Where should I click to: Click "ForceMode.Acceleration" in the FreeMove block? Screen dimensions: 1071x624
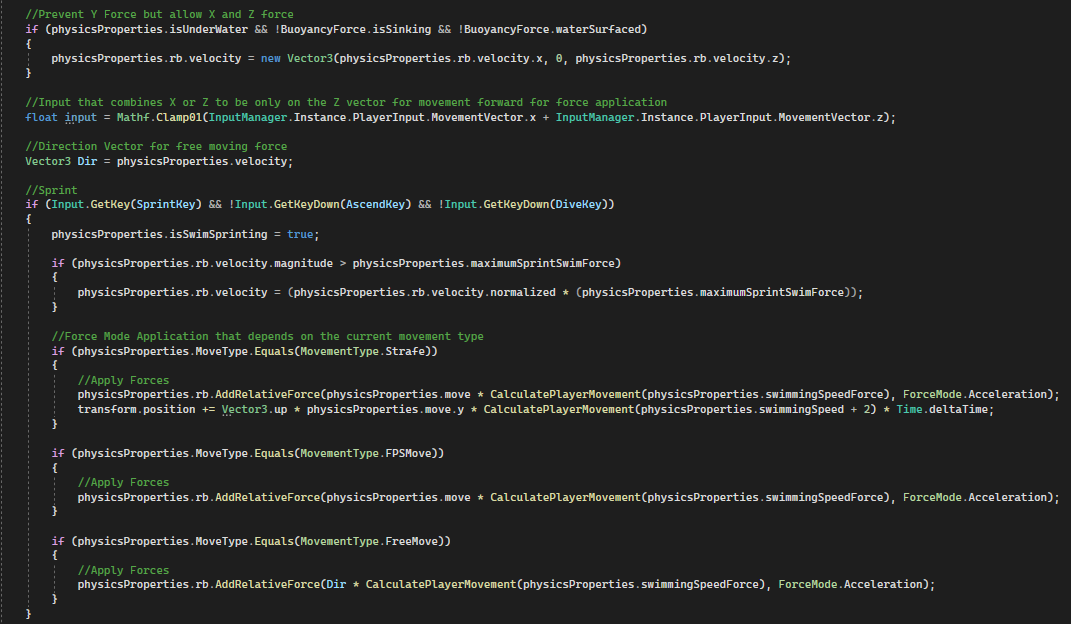(850, 584)
